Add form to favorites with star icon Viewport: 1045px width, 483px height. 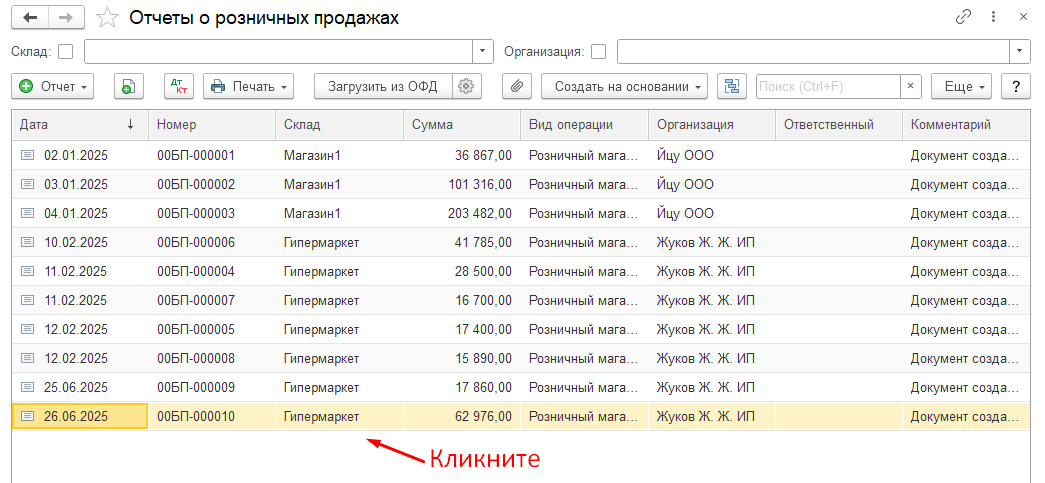pos(107,18)
